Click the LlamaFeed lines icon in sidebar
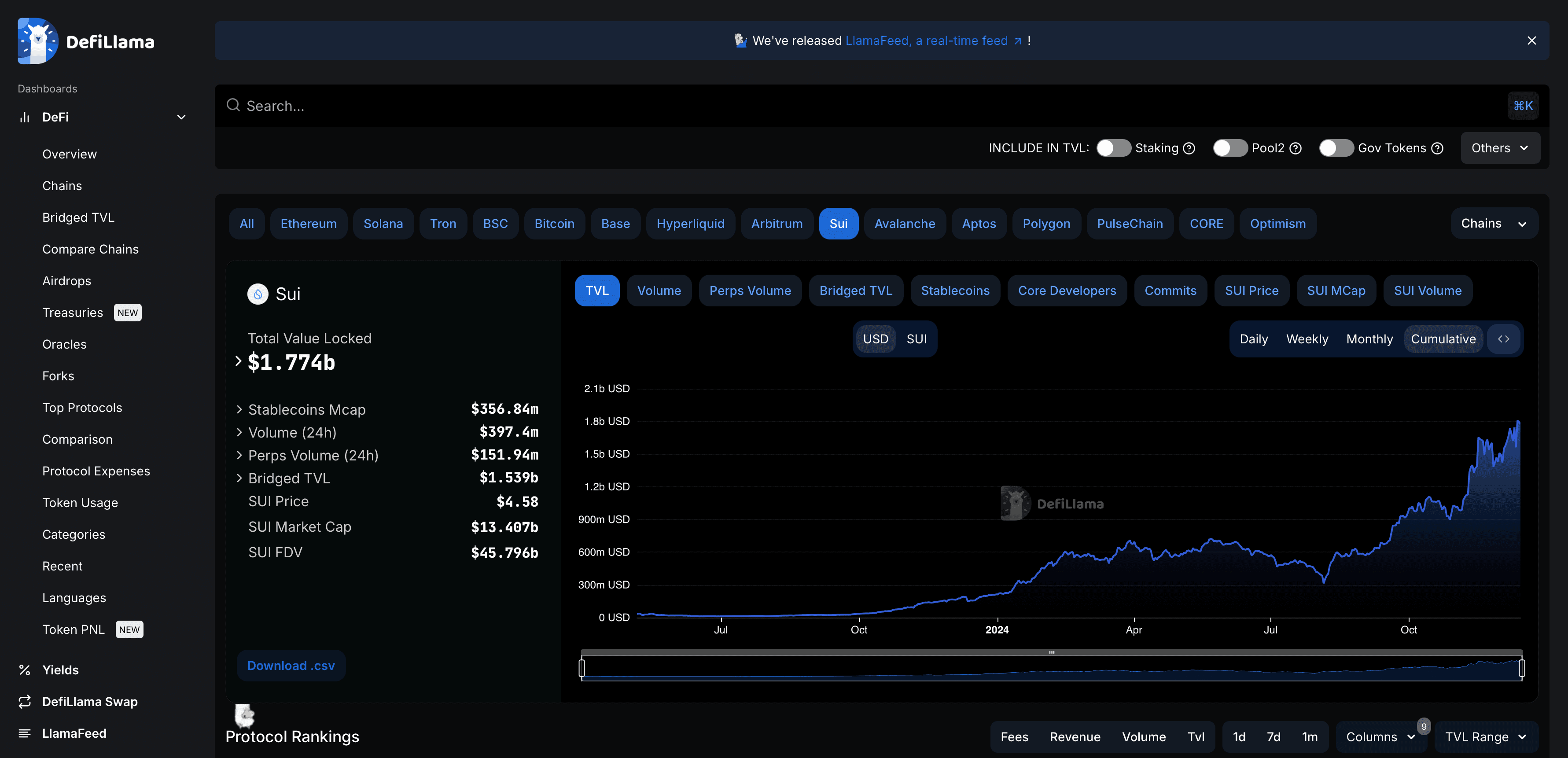This screenshot has height=758, width=1568. pyautogui.click(x=24, y=733)
